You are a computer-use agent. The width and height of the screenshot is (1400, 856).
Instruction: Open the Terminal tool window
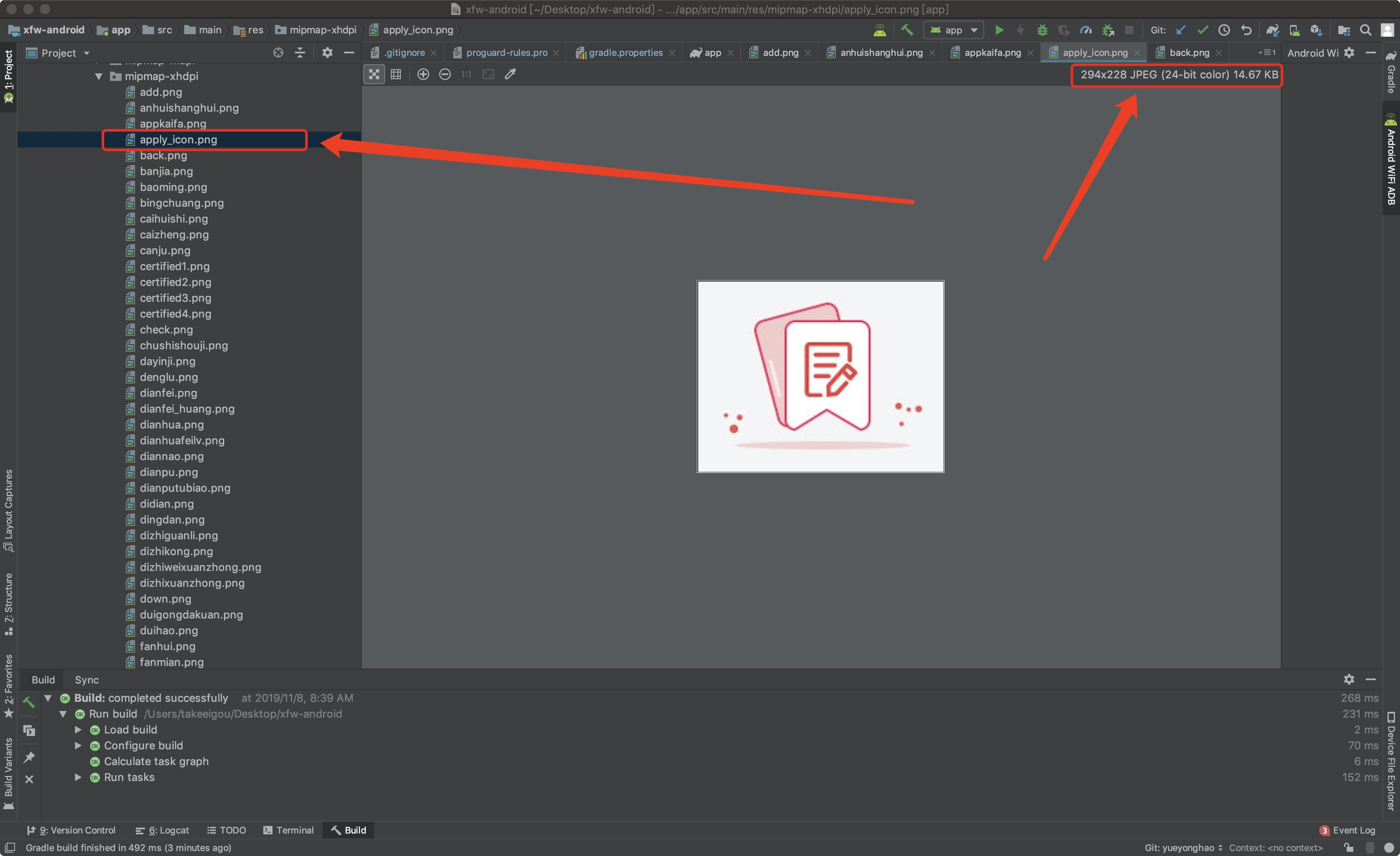[288, 831]
